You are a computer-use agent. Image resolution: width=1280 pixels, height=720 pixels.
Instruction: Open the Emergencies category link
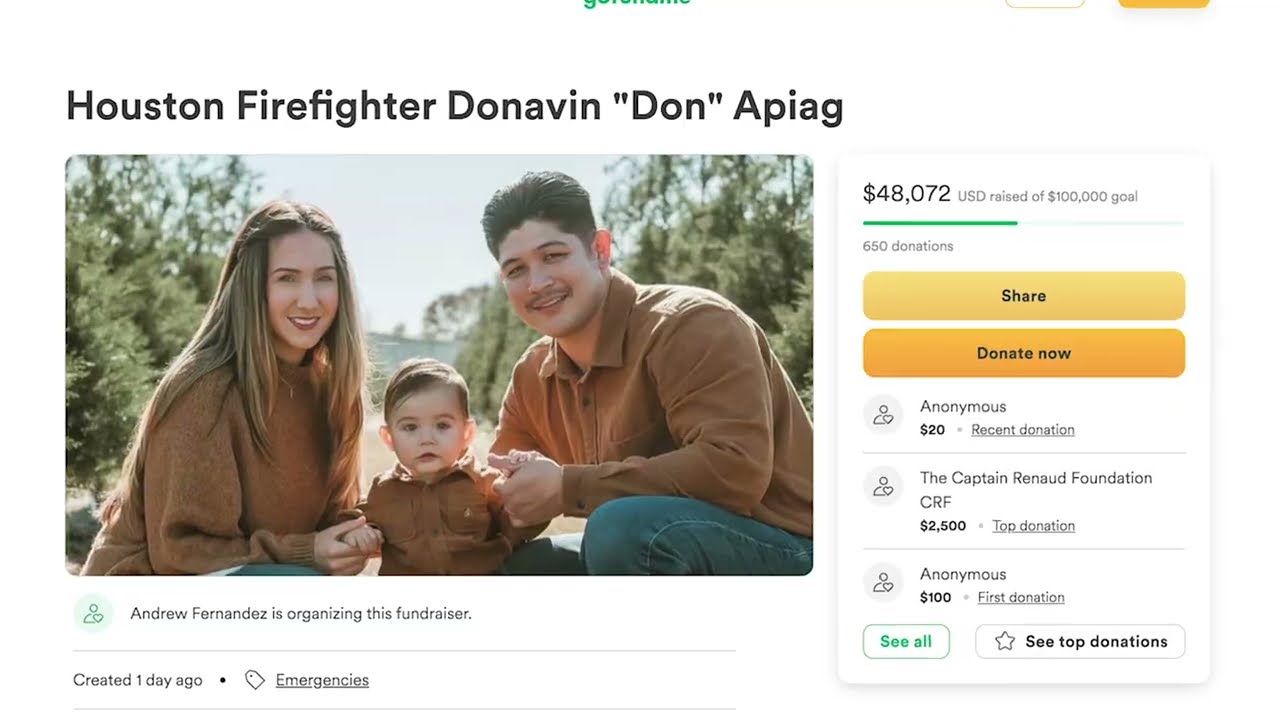click(322, 680)
